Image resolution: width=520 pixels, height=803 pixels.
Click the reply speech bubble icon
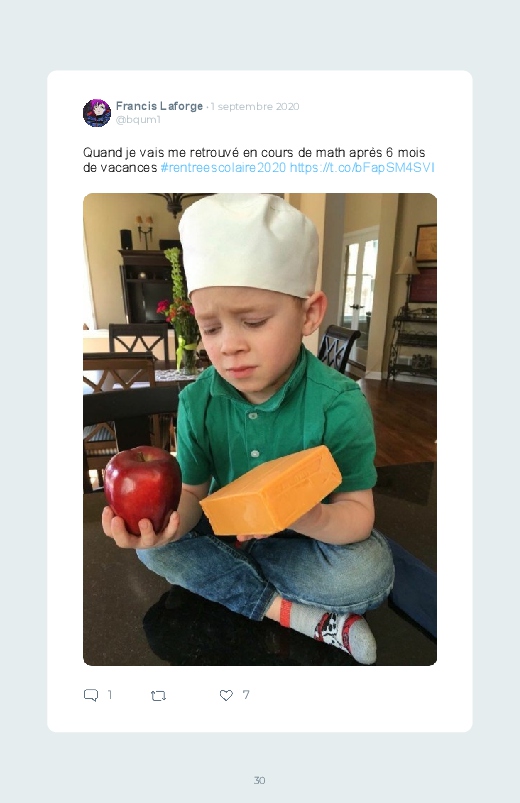91,695
